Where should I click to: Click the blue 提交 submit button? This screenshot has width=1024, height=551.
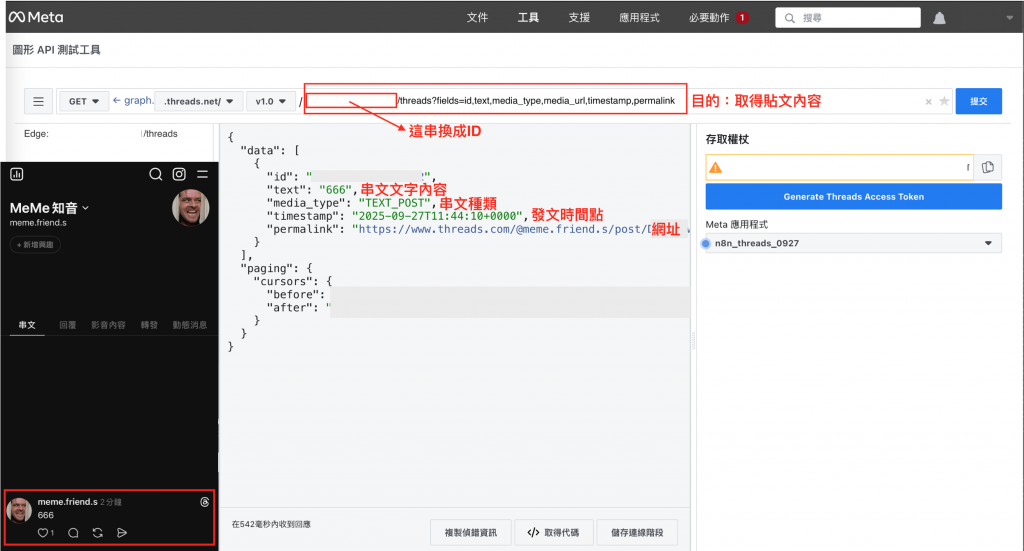click(978, 101)
